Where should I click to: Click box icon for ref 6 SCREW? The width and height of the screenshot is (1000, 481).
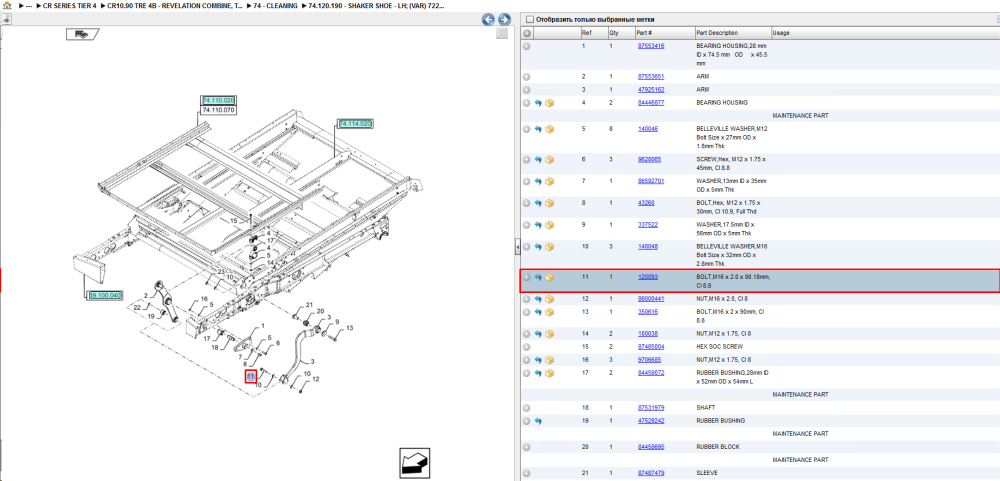[x=549, y=159]
